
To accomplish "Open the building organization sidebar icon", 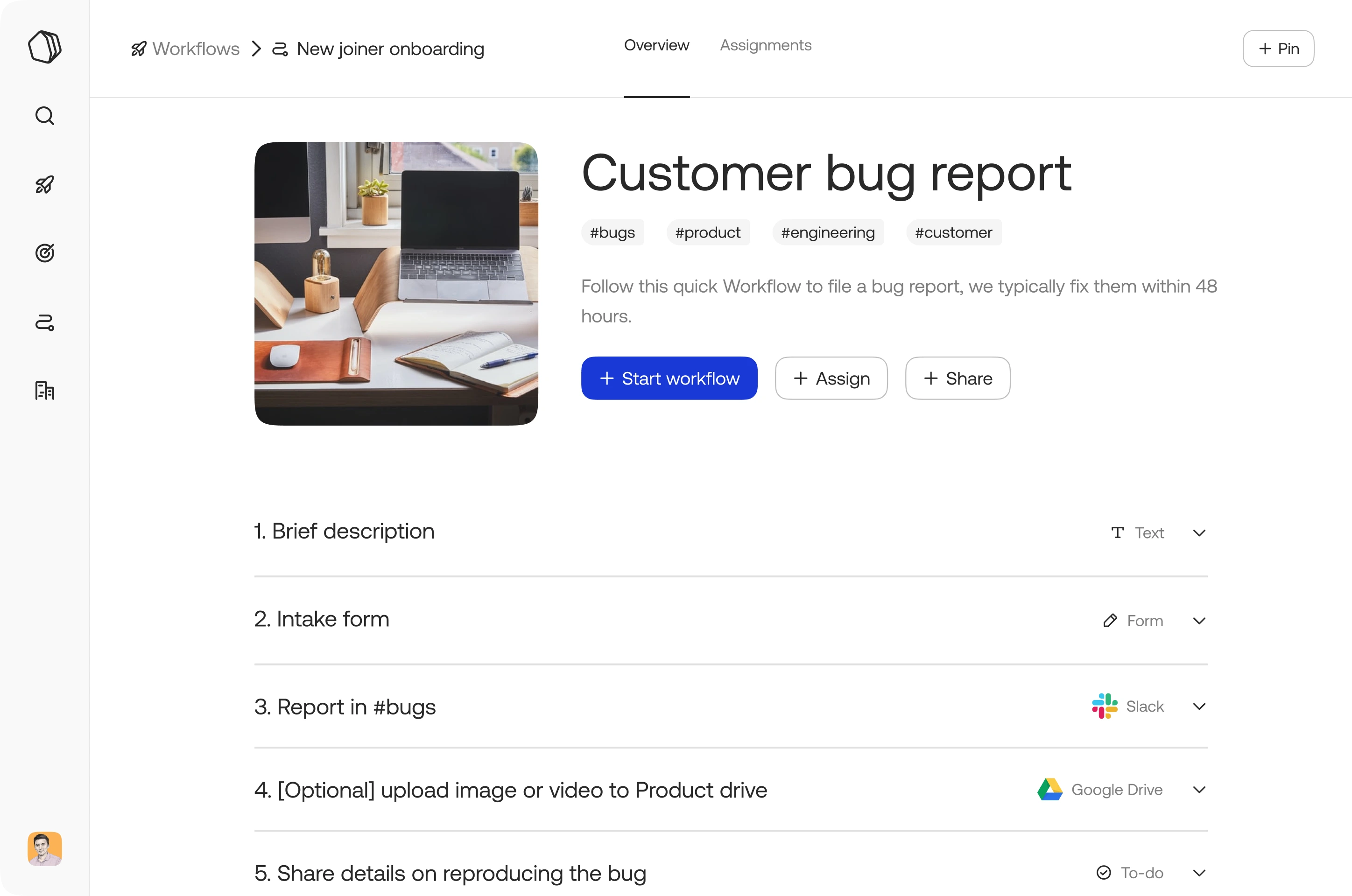I will pyautogui.click(x=45, y=391).
